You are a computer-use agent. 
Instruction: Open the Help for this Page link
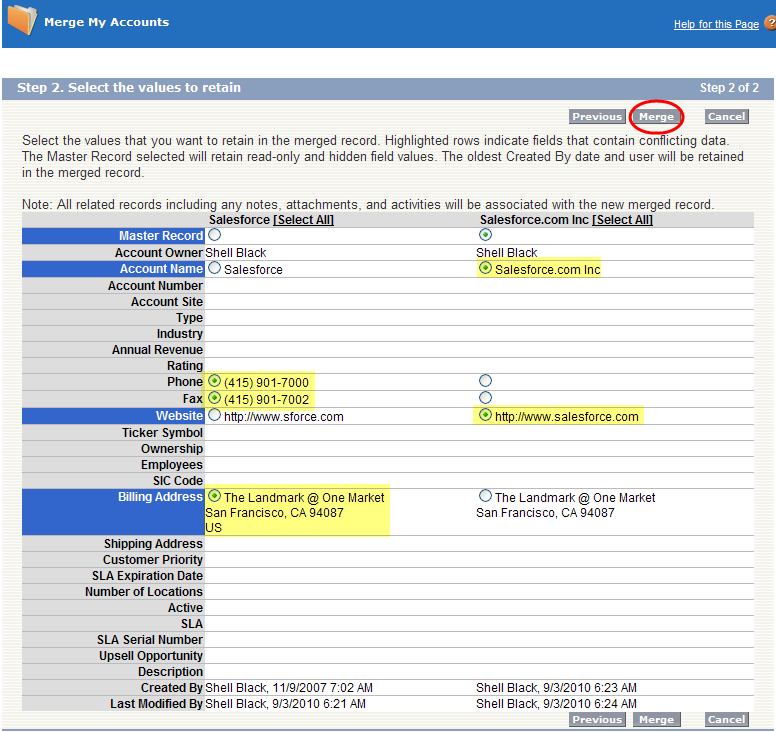tap(716, 24)
